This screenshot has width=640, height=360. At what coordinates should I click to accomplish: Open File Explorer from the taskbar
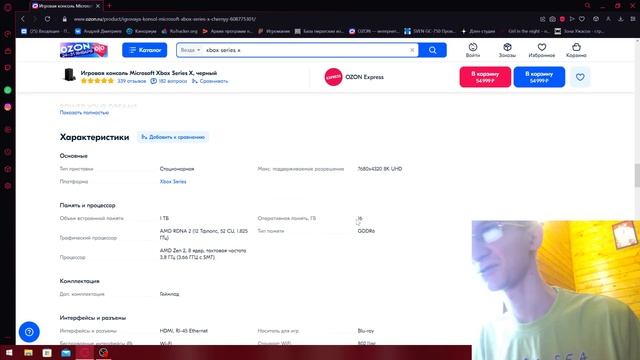coord(28,353)
